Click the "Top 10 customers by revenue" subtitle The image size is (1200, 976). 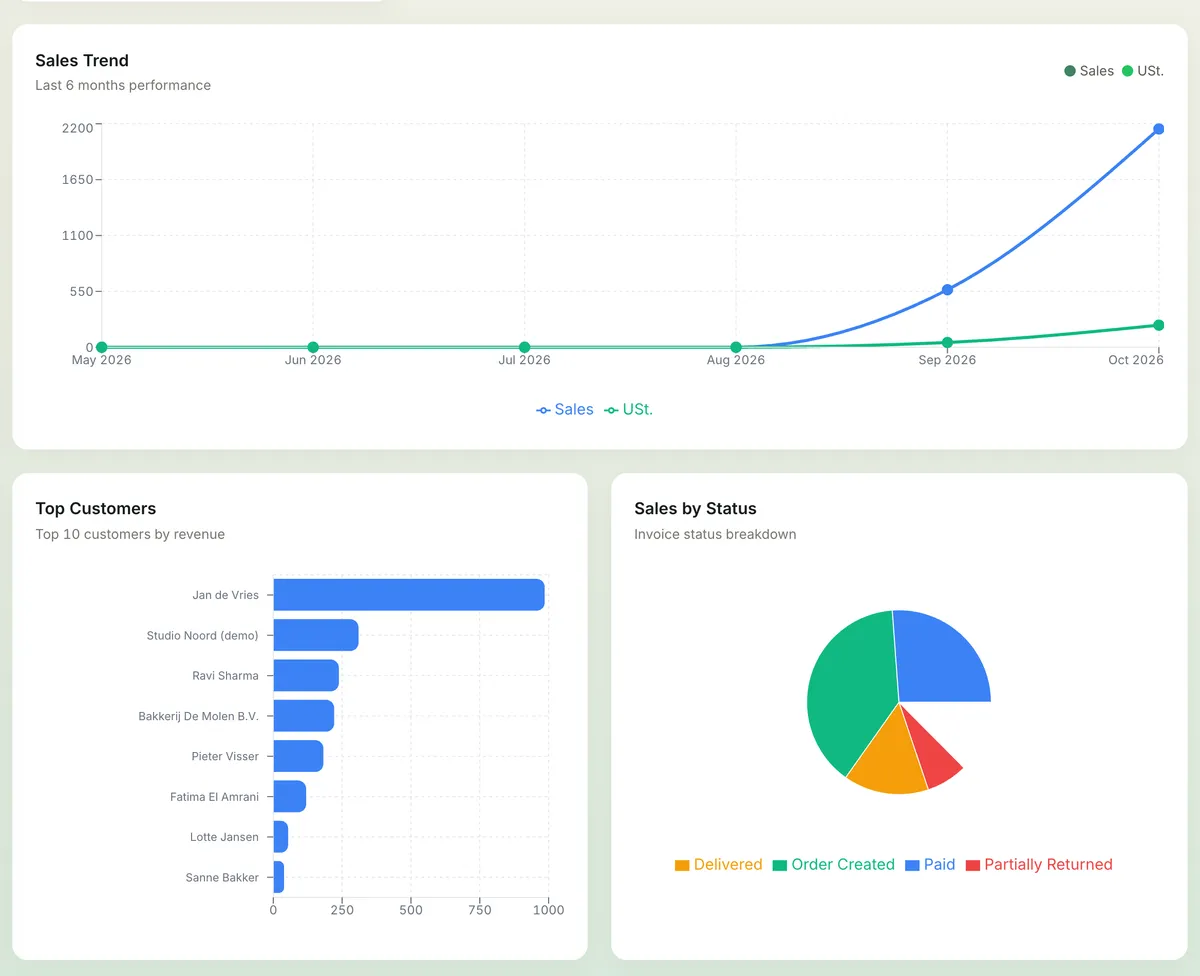click(x=130, y=534)
